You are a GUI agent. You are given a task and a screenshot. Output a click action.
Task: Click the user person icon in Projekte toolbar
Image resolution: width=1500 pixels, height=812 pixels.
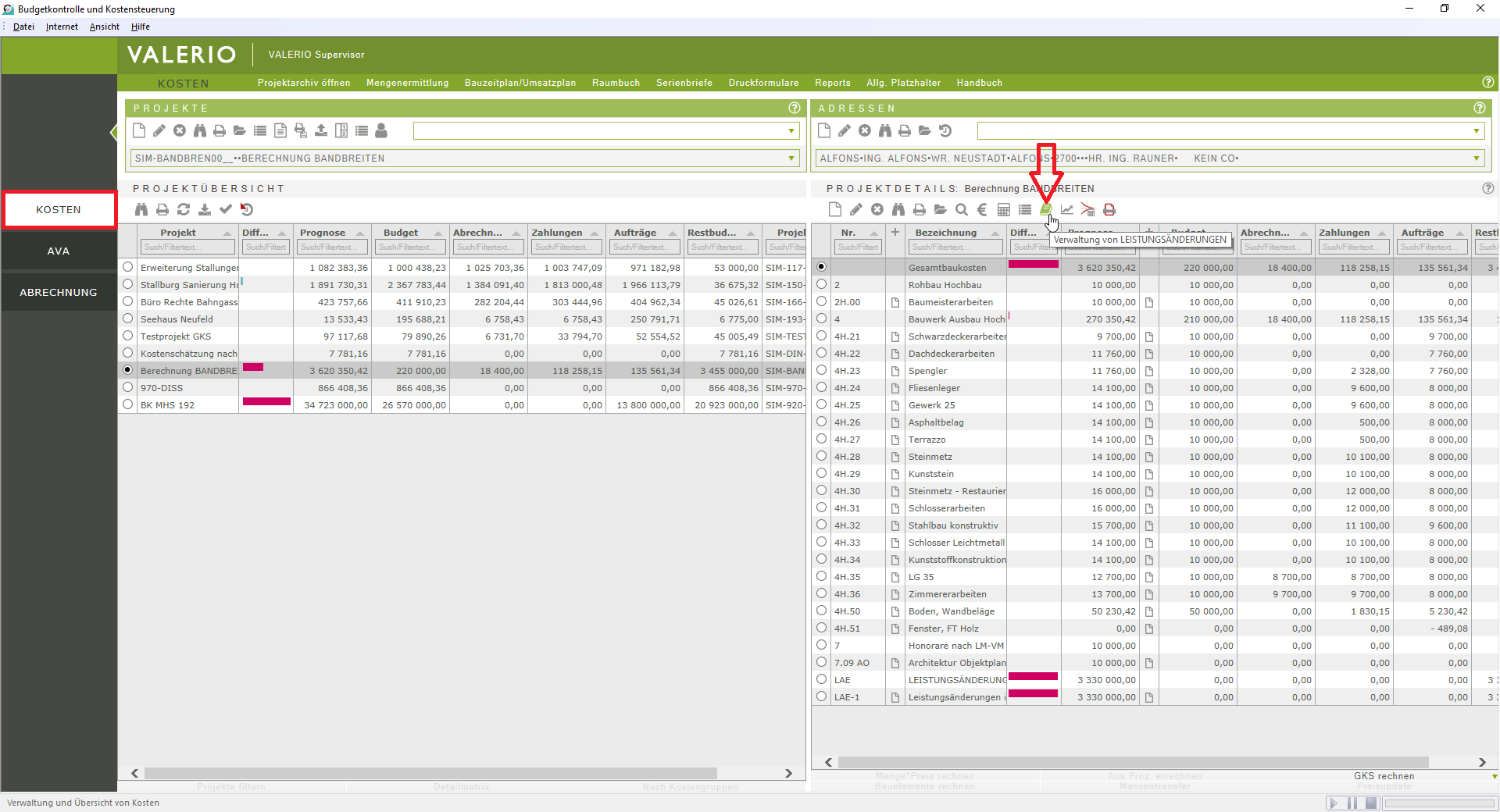tap(381, 130)
